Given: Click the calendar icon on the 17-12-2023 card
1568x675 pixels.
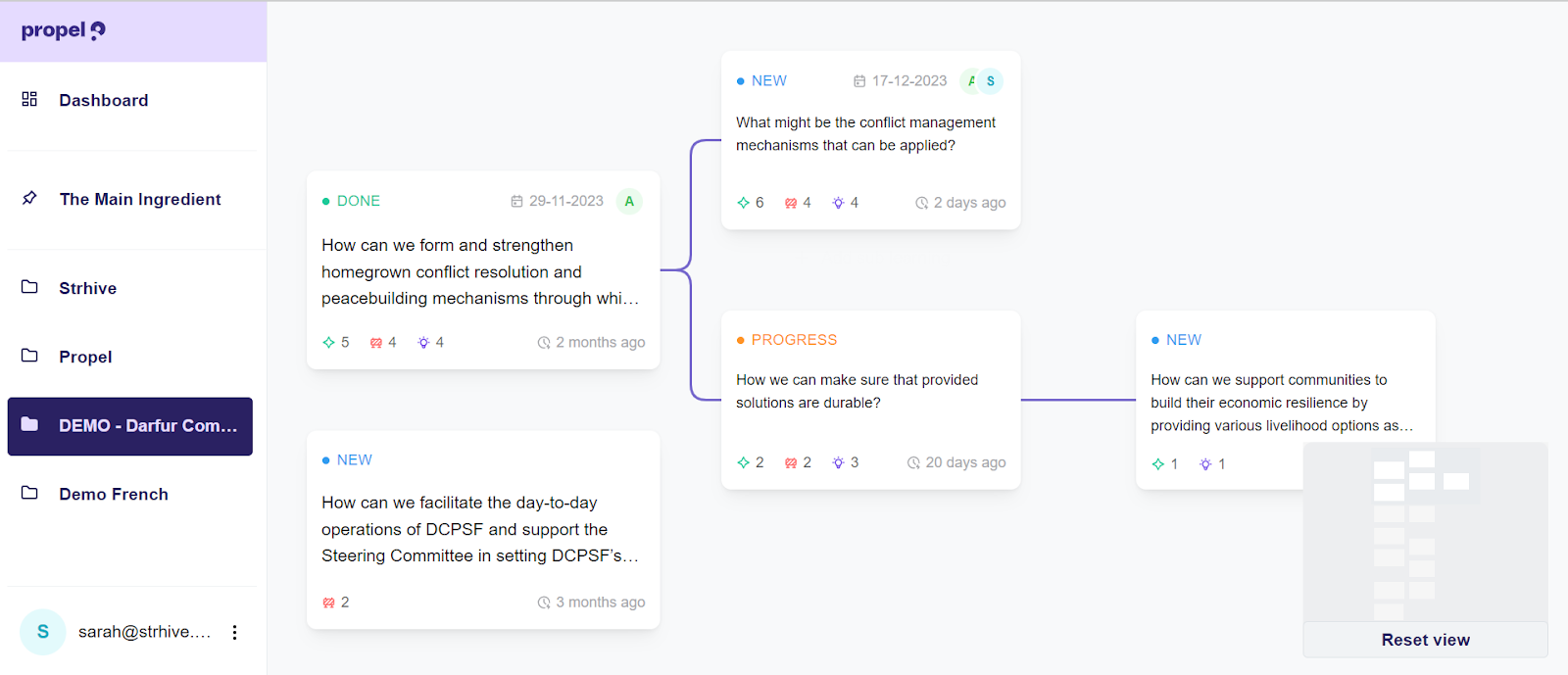Looking at the screenshot, I should pos(859,81).
